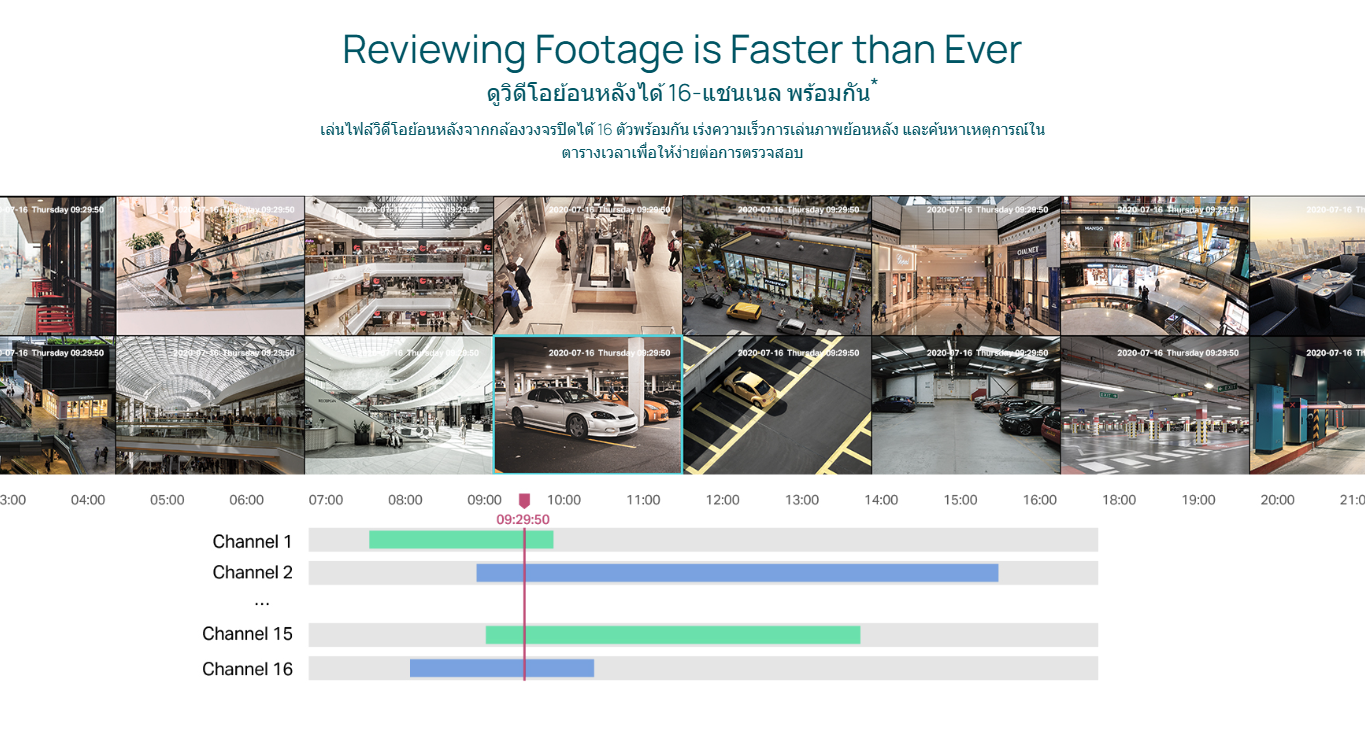Select the empty underground parking garage feed
Viewport: 1365px width, 756px height.
pos(1154,405)
